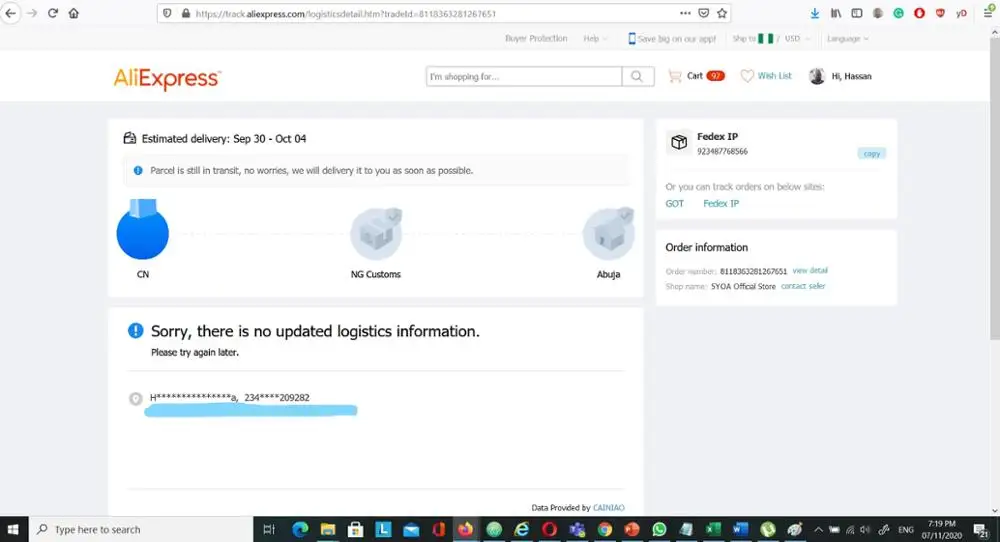This screenshot has width=1000, height=542.
Task: Open the notification center icon
Action: coord(982,529)
